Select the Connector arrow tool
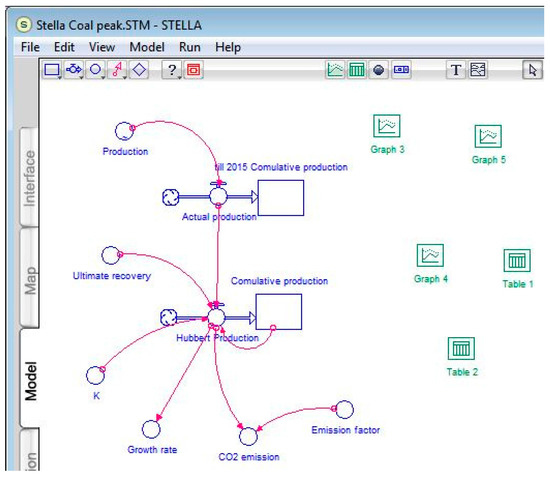 pos(117,70)
